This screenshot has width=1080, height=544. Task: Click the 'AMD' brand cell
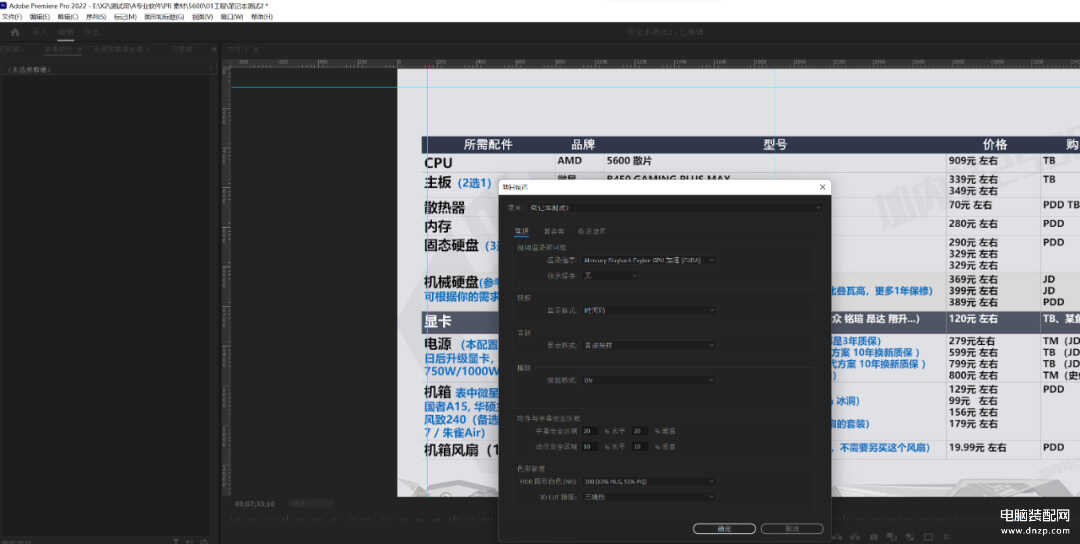570,160
